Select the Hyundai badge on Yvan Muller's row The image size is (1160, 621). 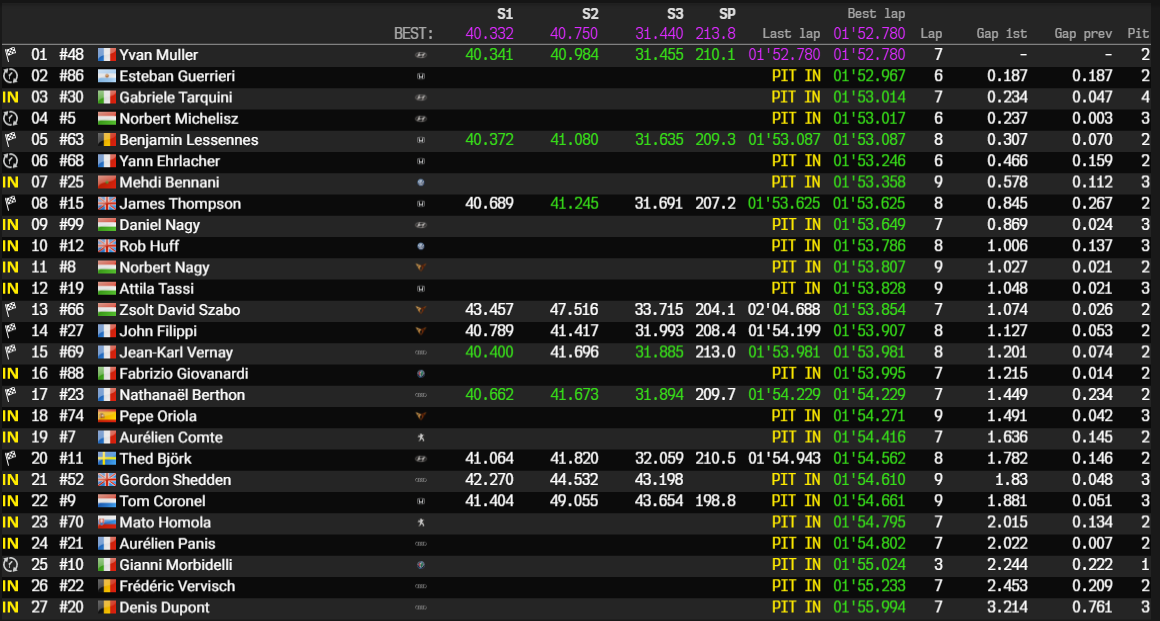pos(420,54)
